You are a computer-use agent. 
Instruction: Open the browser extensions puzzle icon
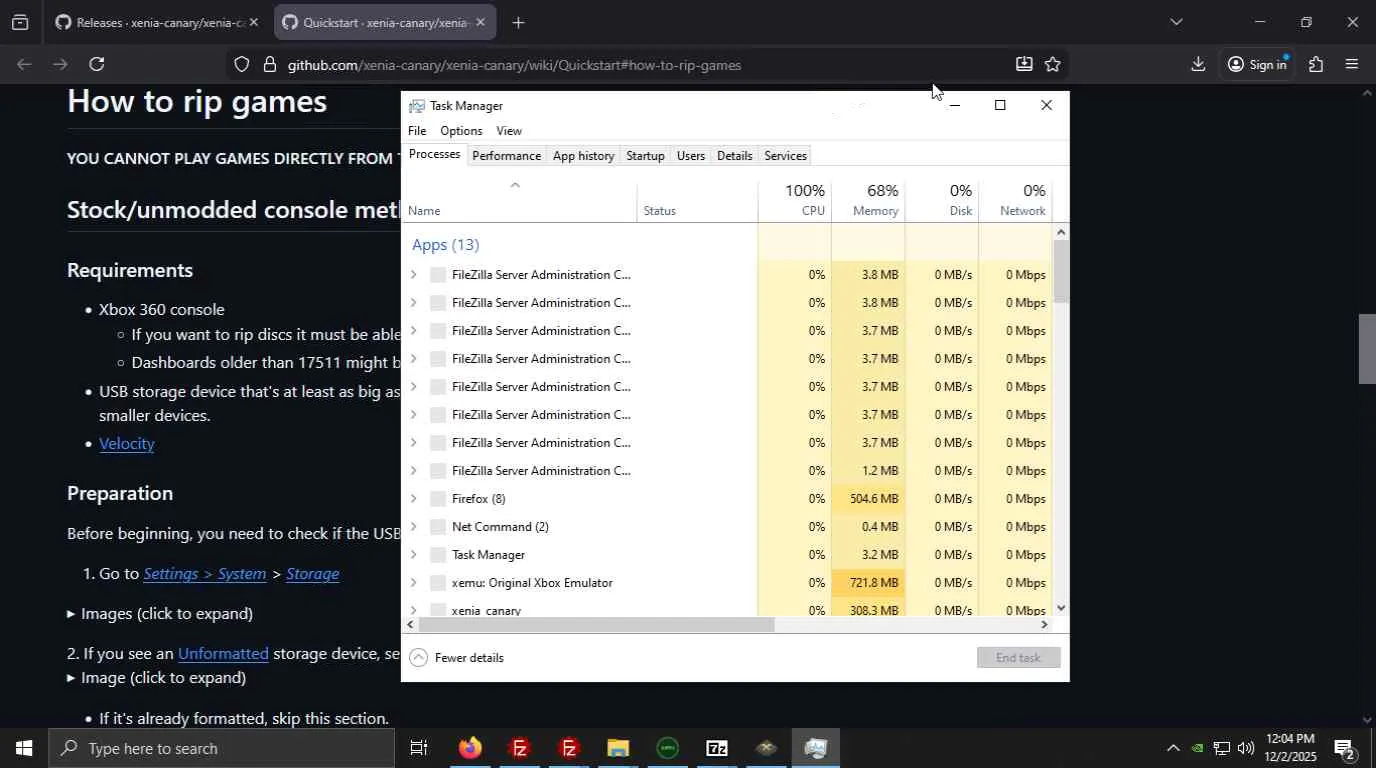[x=1316, y=64]
